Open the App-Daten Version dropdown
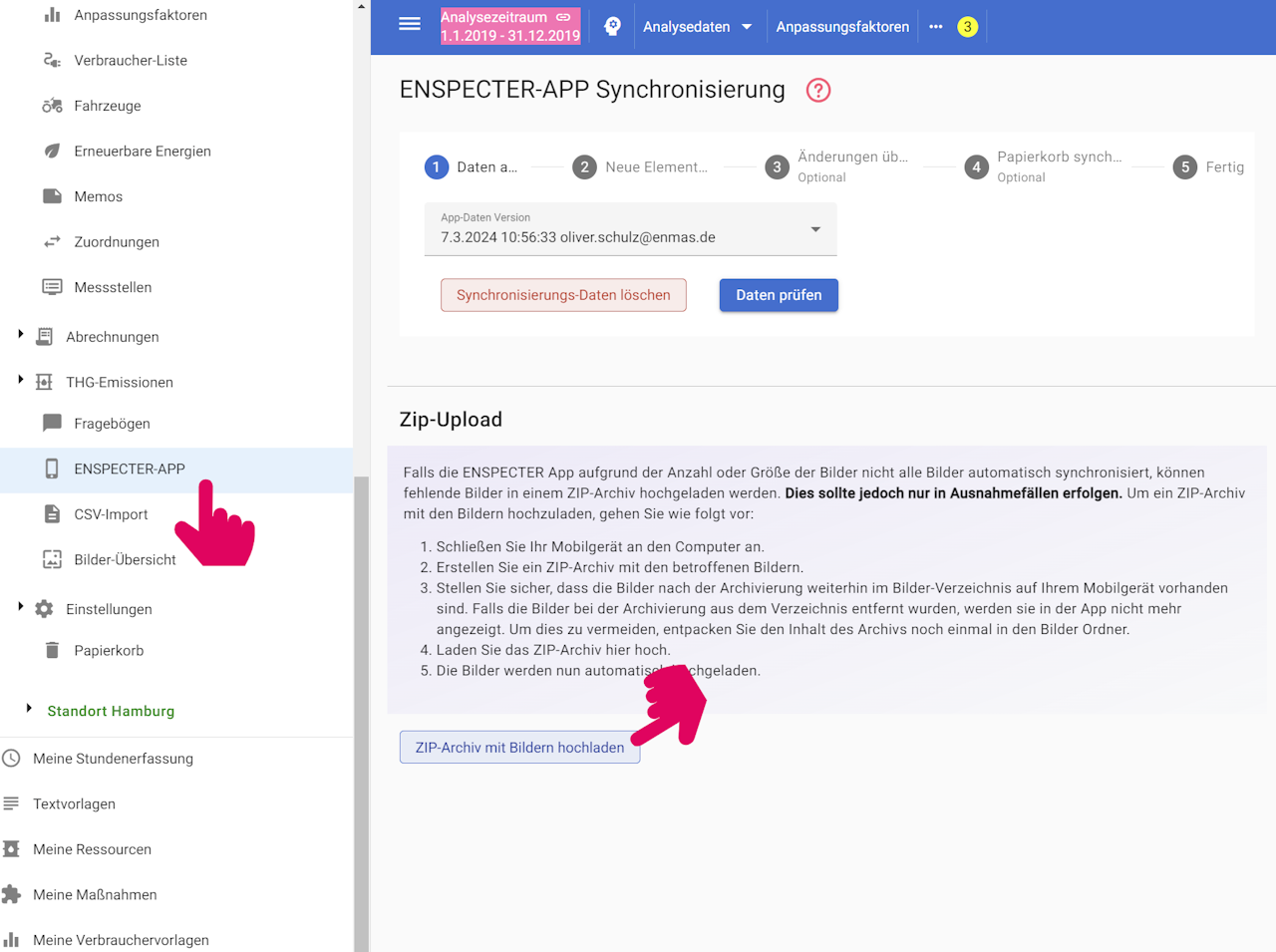Viewport: 1276px width, 952px height. 630,229
